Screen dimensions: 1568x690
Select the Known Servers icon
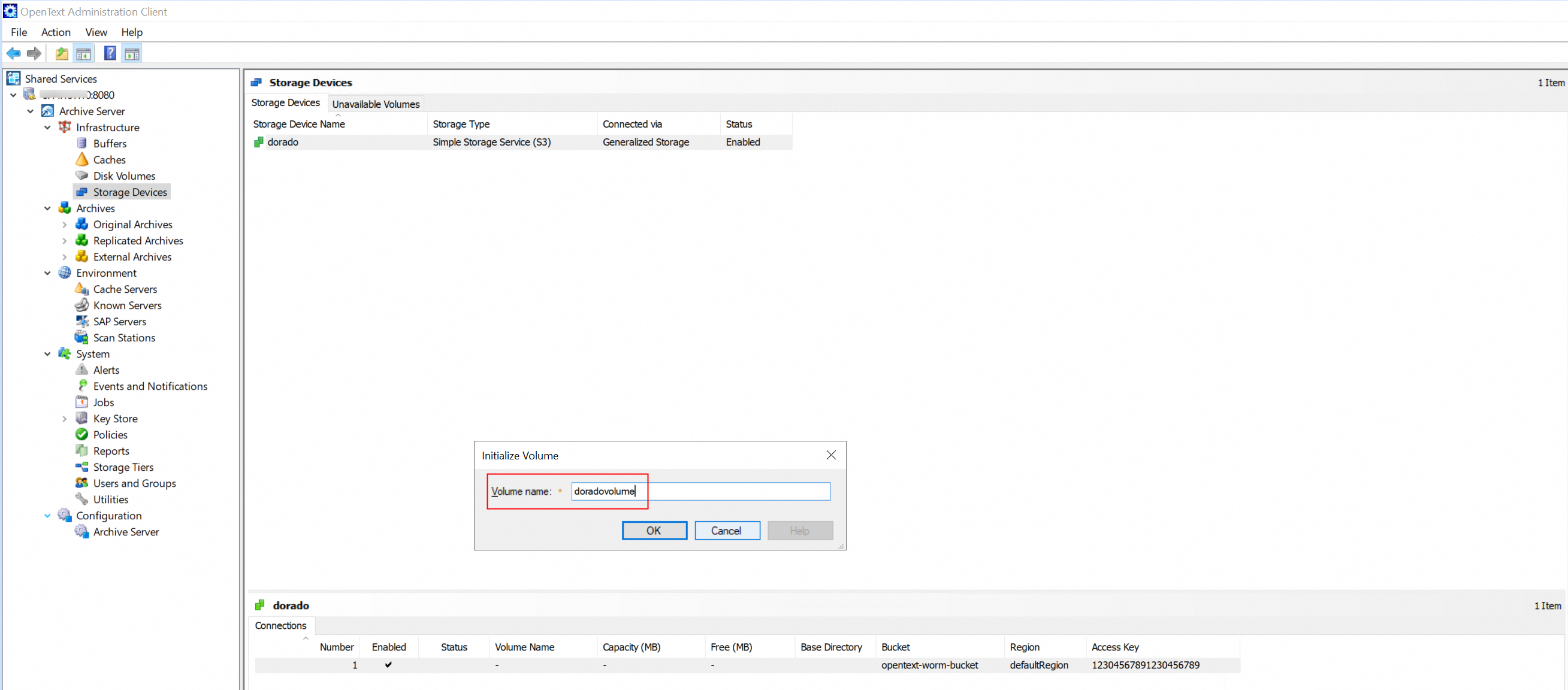81,305
